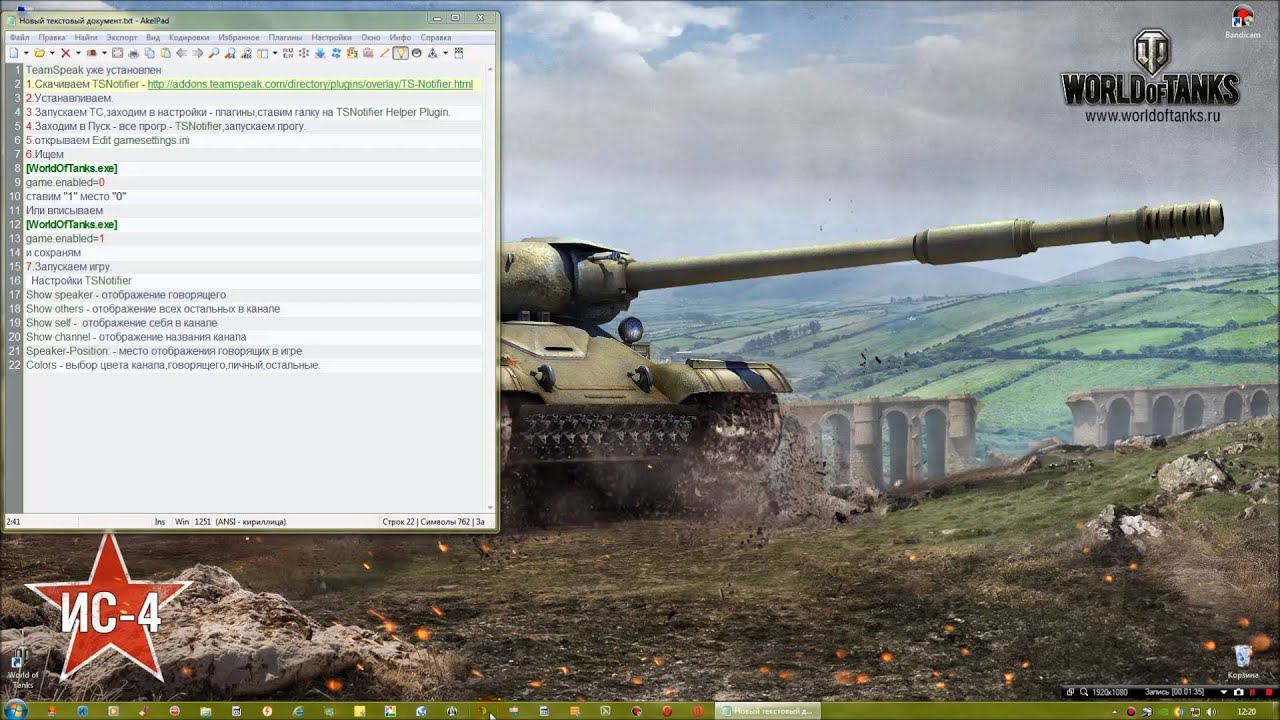This screenshot has height=720, width=1280.
Task: Click the 'Win 1251 (ANSI - кириллица)' status entry
Action: coord(231,521)
